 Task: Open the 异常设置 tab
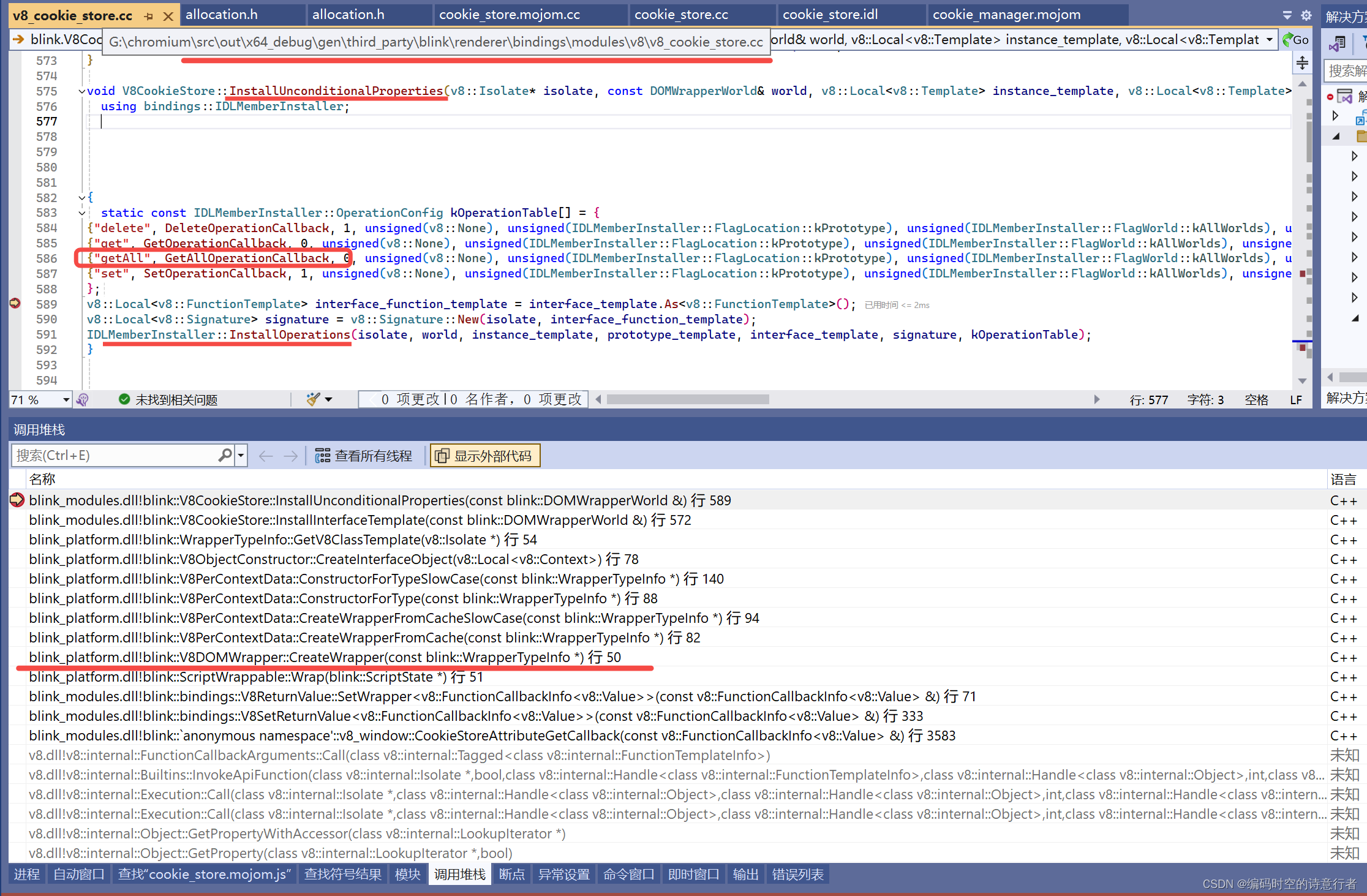(564, 875)
